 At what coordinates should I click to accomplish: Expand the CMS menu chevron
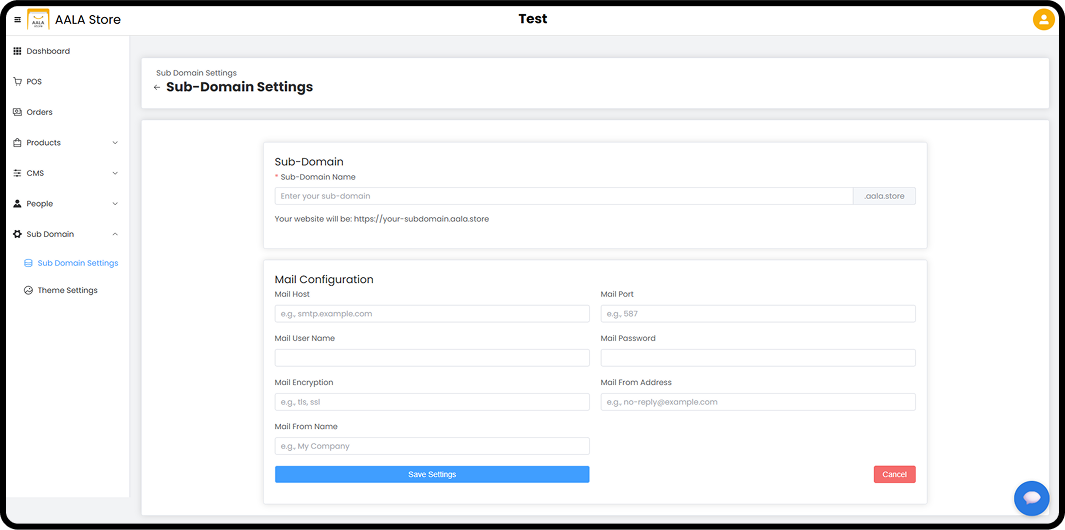point(115,173)
